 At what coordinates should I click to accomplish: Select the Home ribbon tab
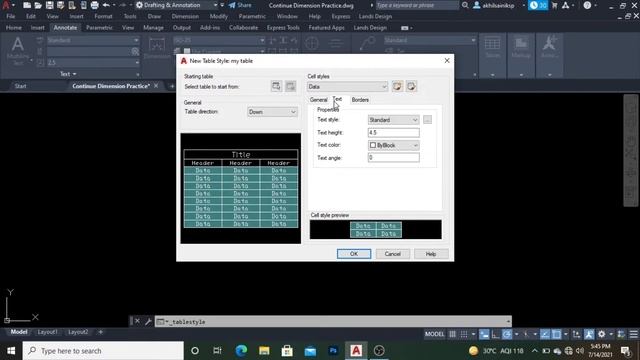coord(14,28)
